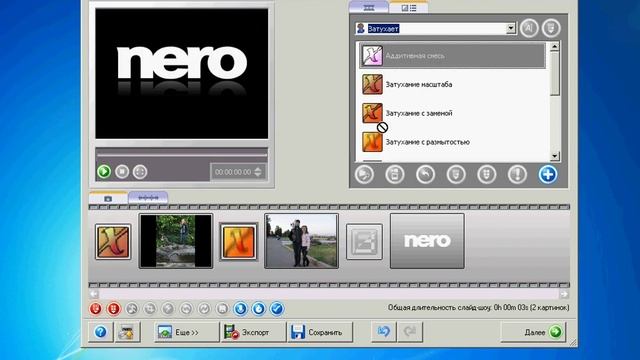Select the Аддитивная смесь transition

452,56
